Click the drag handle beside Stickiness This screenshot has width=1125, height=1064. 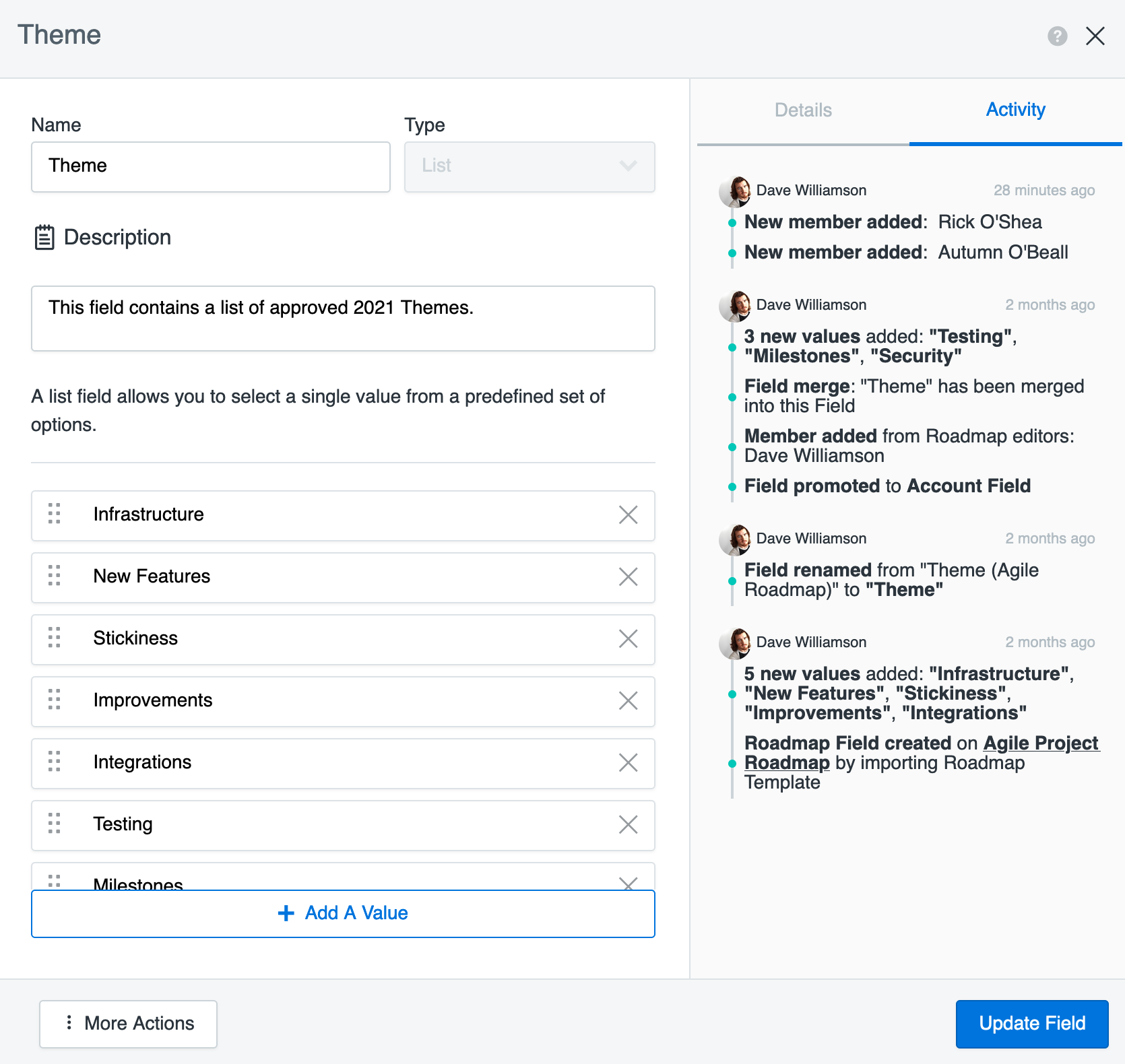(x=55, y=638)
